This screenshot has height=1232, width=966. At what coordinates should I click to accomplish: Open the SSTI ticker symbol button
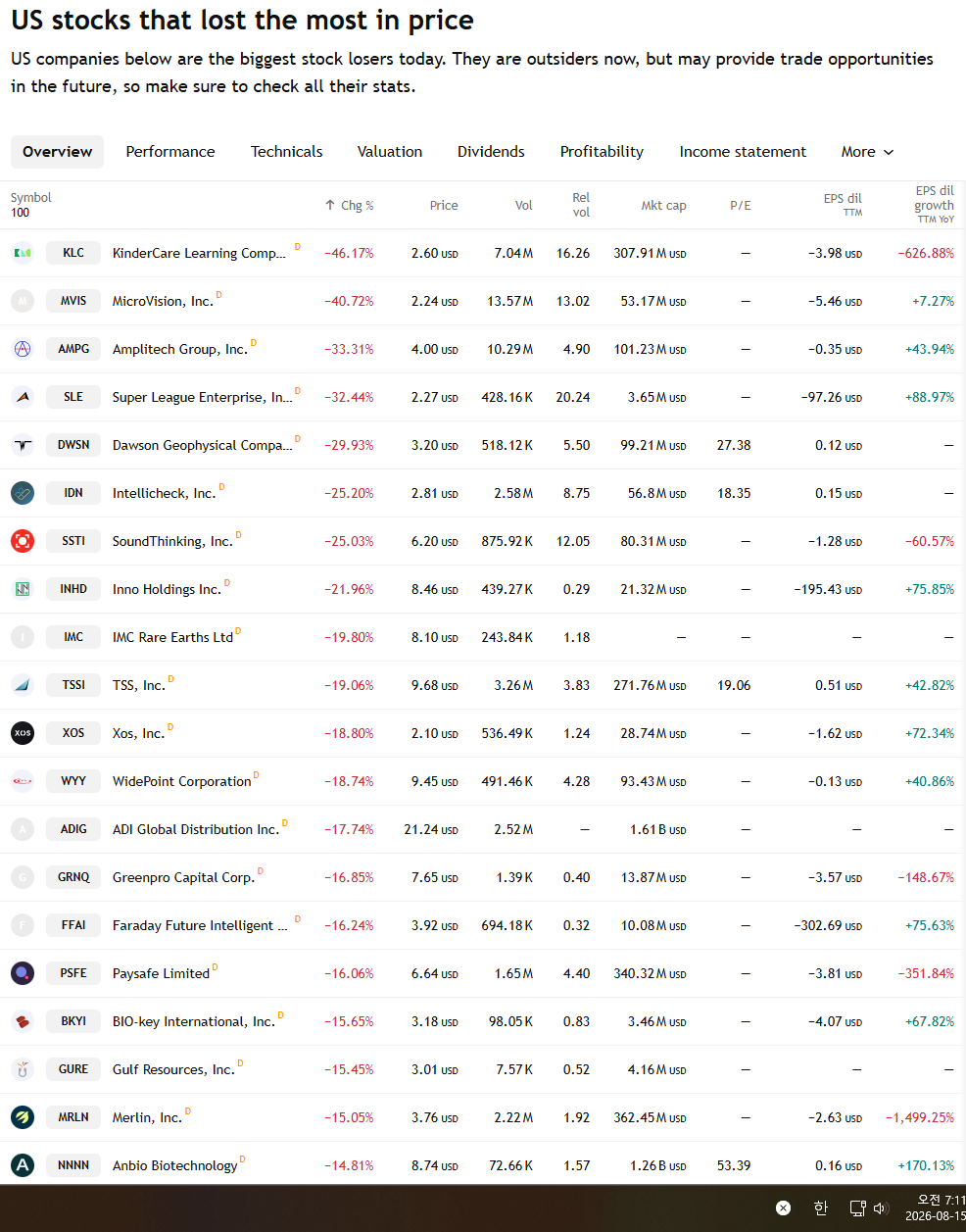point(73,541)
